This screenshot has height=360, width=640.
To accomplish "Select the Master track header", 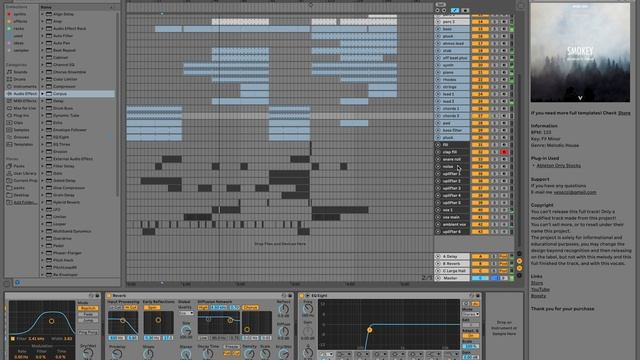I will [452, 278].
